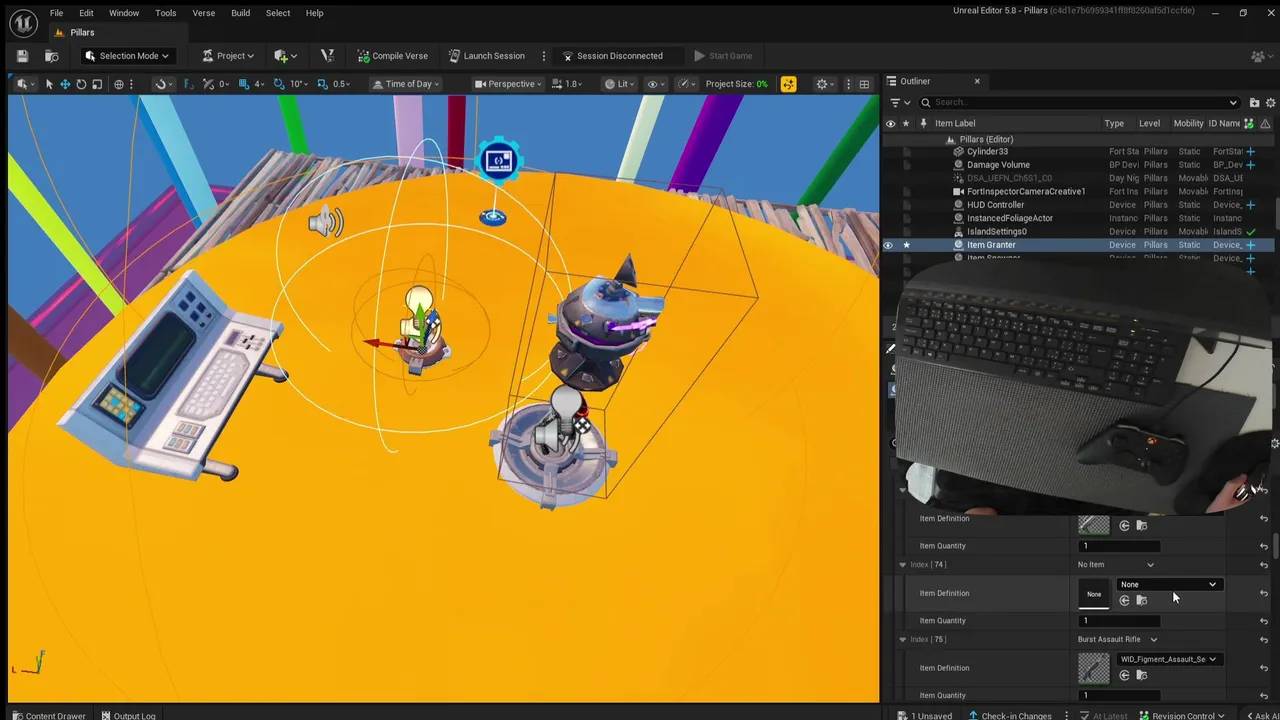The height and width of the screenshot is (720, 1280).
Task: Select Damage Volume in the Outliner
Action: click(998, 165)
